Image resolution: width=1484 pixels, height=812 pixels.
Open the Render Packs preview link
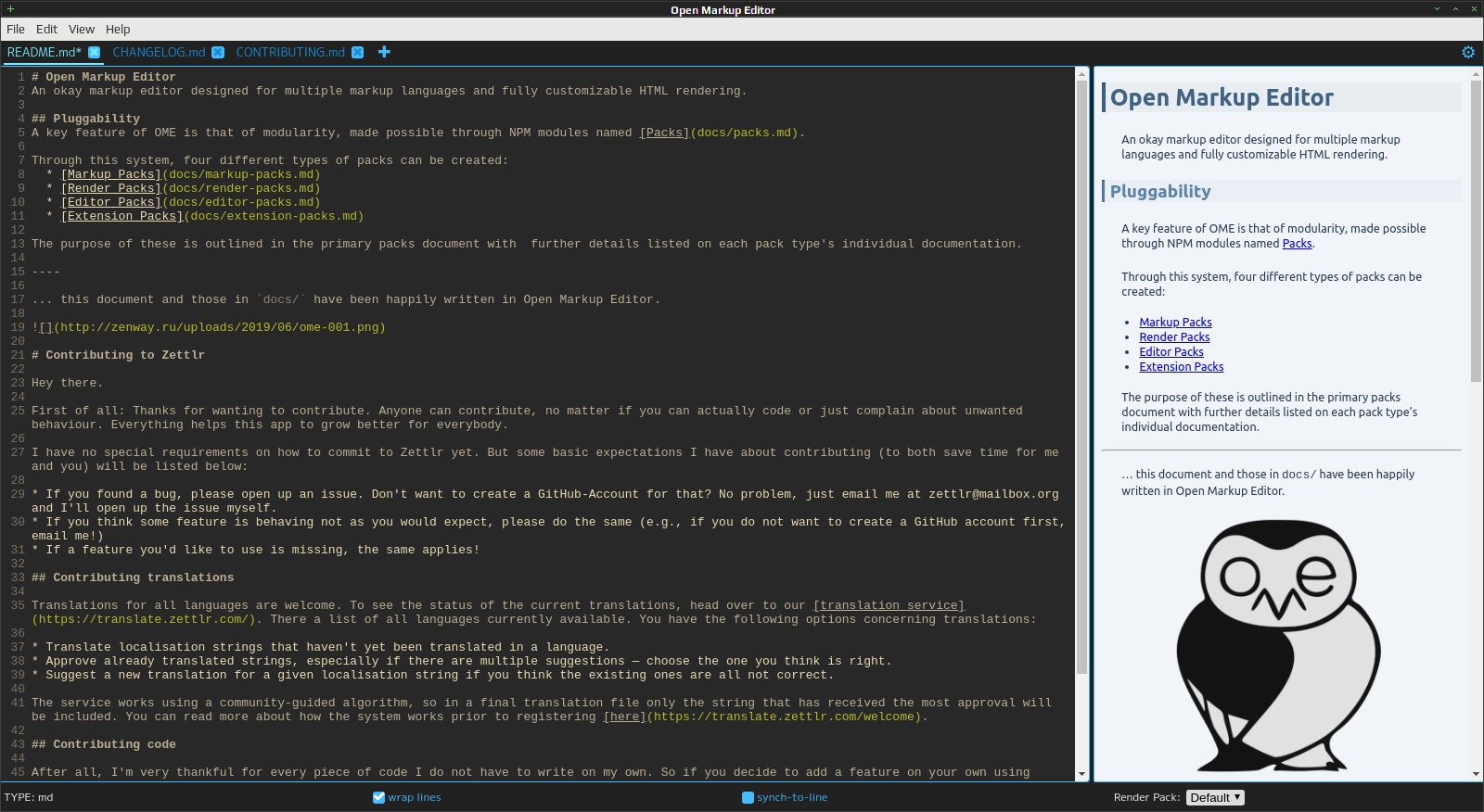(1174, 337)
